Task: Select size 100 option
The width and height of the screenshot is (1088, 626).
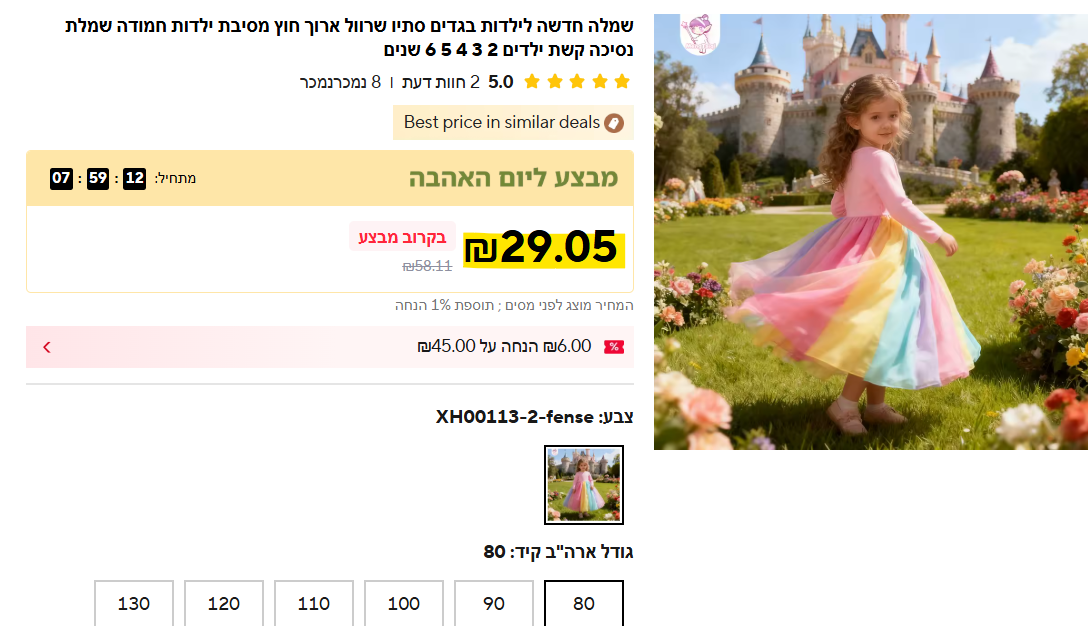Action: (x=404, y=604)
